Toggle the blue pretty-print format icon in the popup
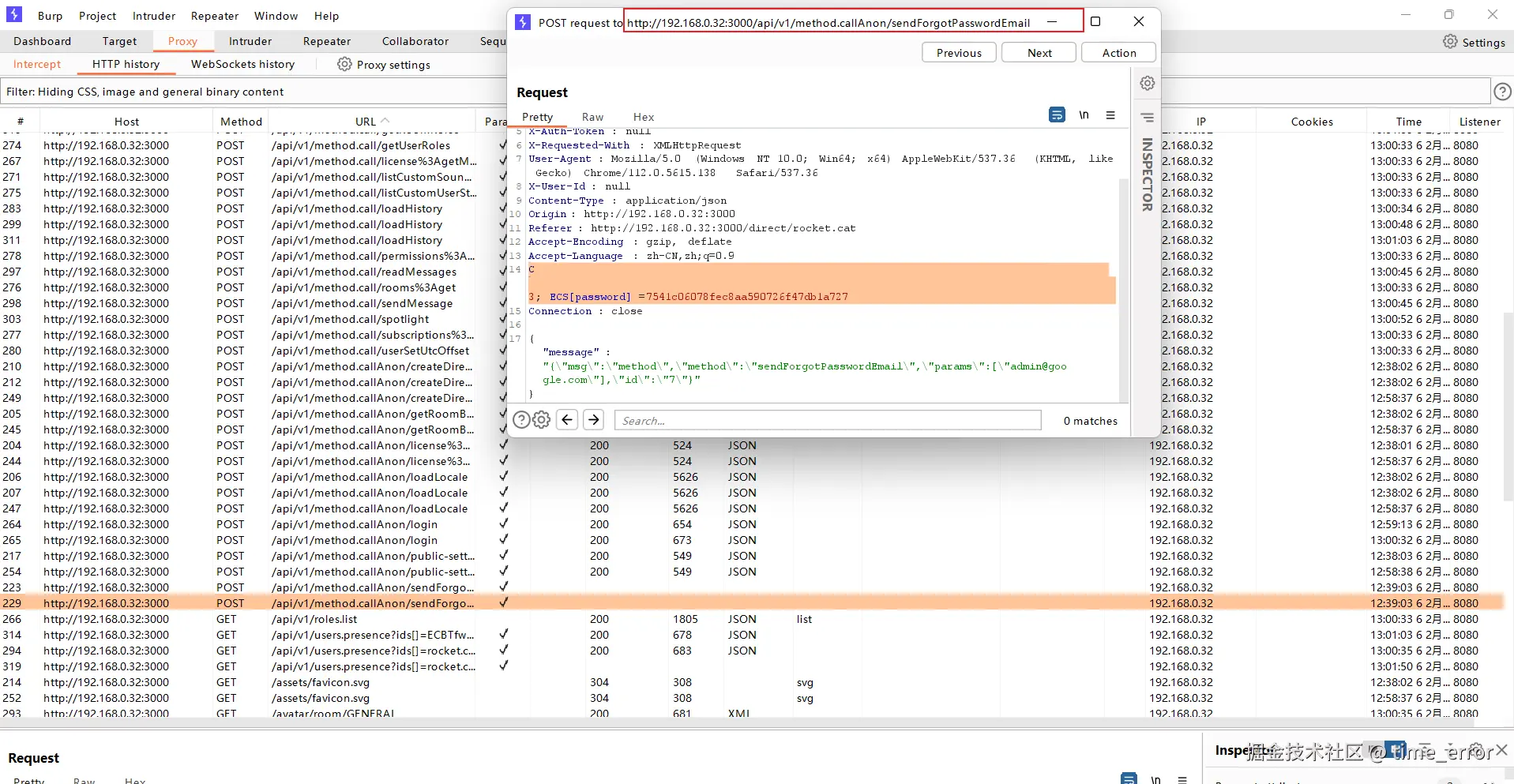 (x=1057, y=115)
